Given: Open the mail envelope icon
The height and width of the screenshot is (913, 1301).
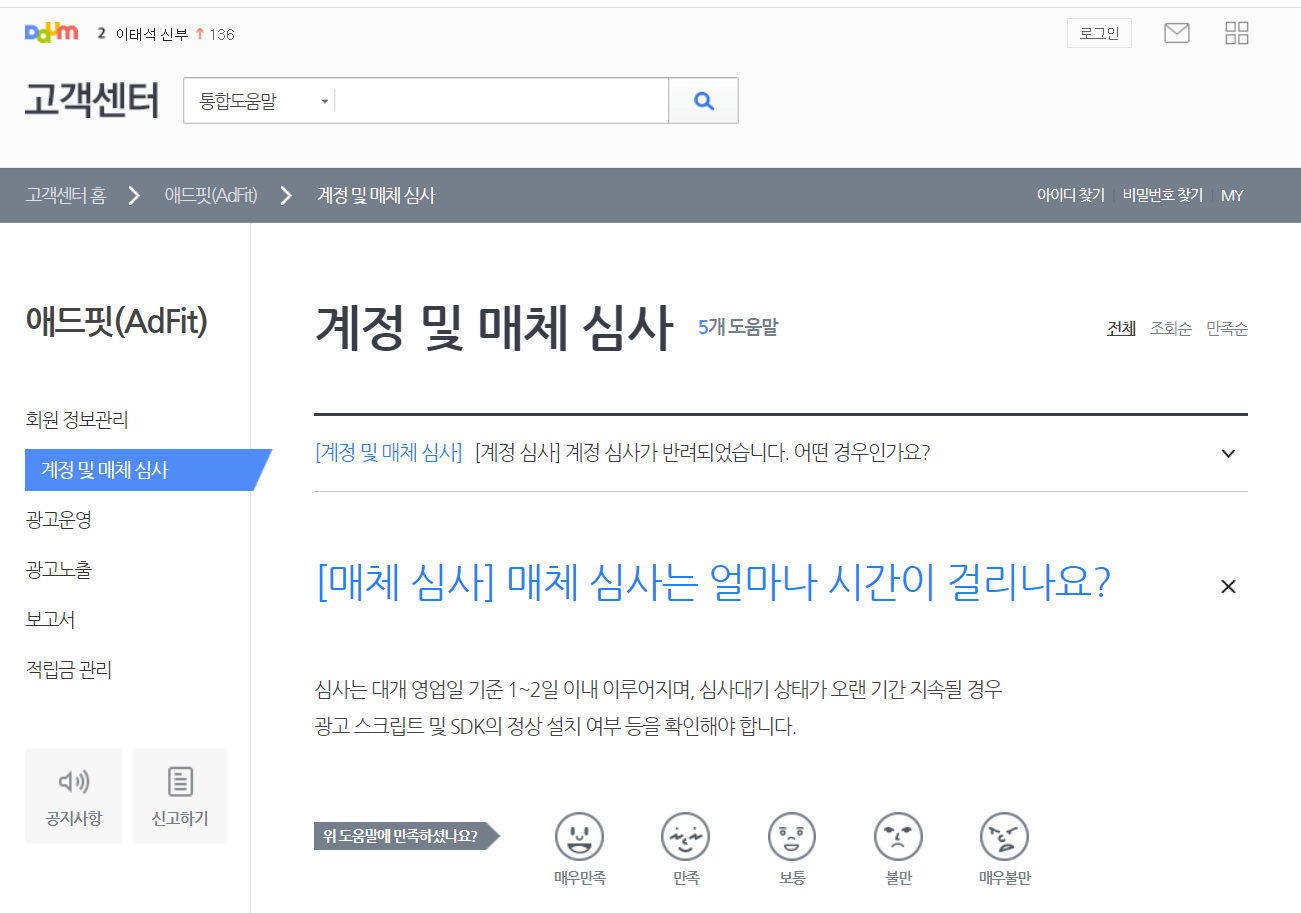Looking at the screenshot, I should tap(1177, 33).
